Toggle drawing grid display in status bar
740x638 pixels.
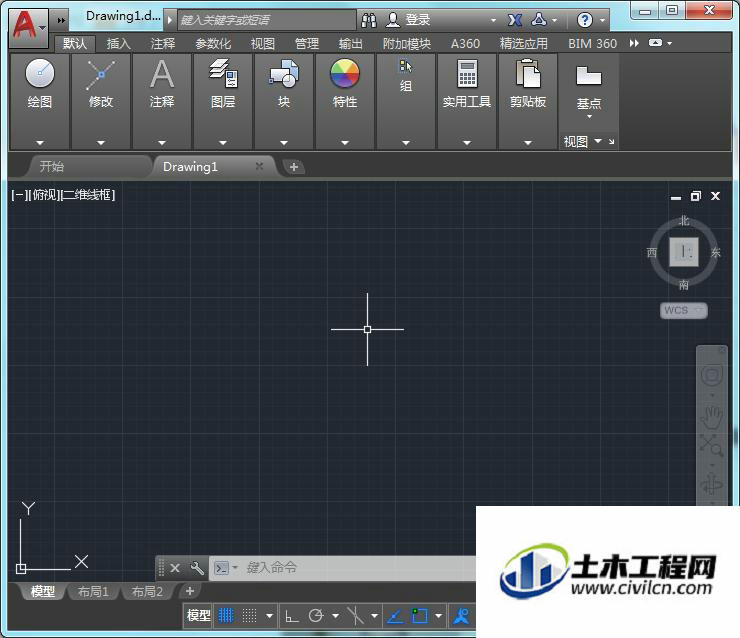coord(226,615)
